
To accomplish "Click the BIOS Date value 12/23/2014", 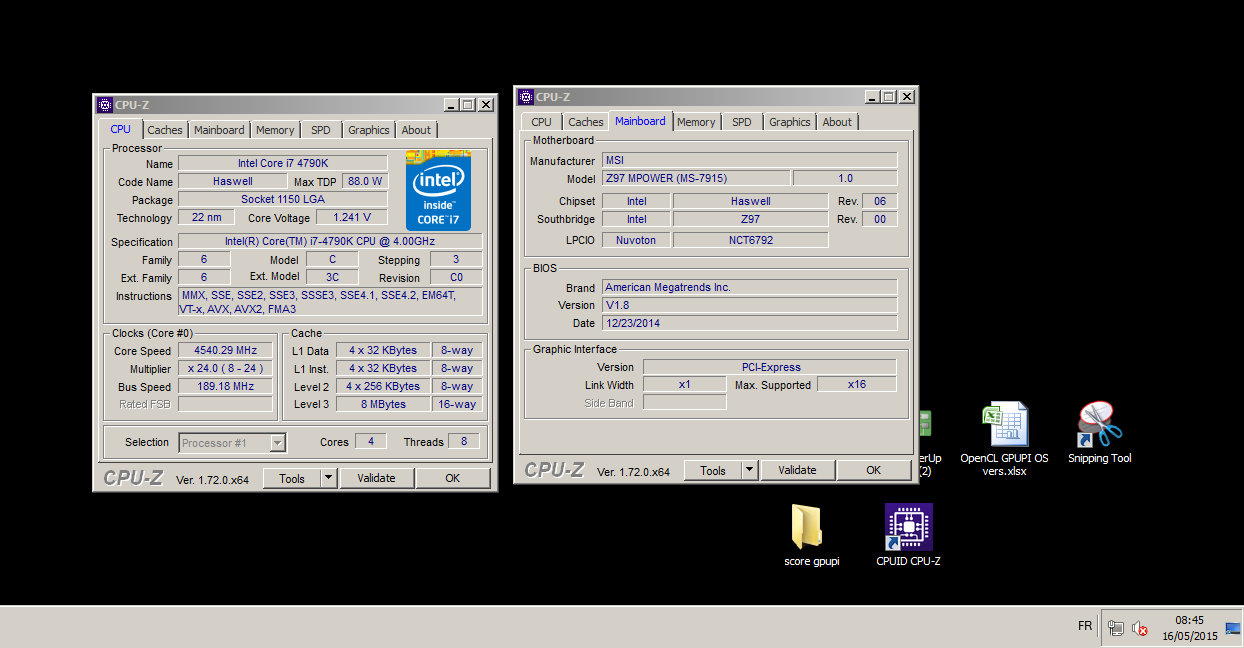I will 750,323.
